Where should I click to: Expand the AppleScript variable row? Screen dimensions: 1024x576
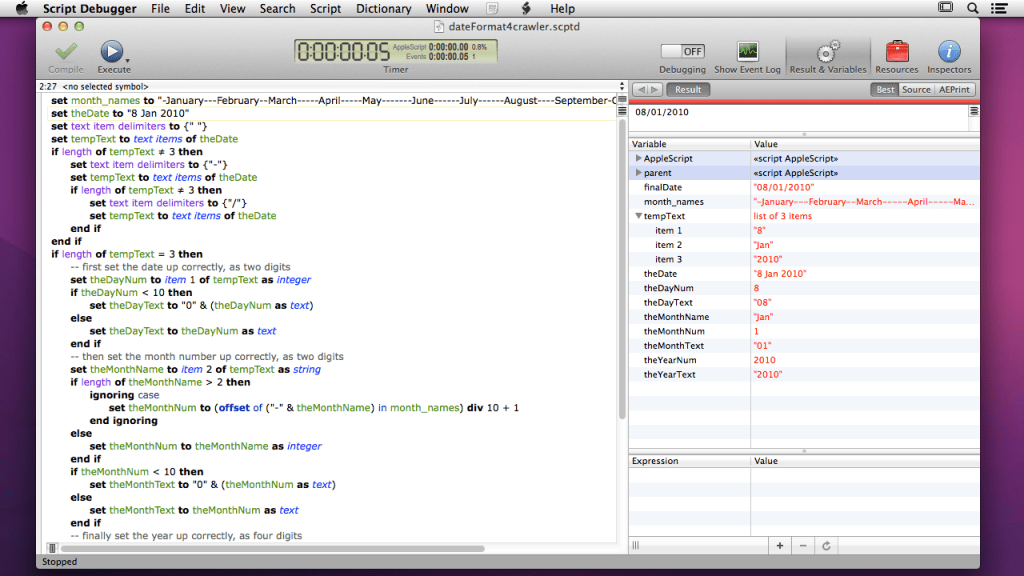click(639, 158)
